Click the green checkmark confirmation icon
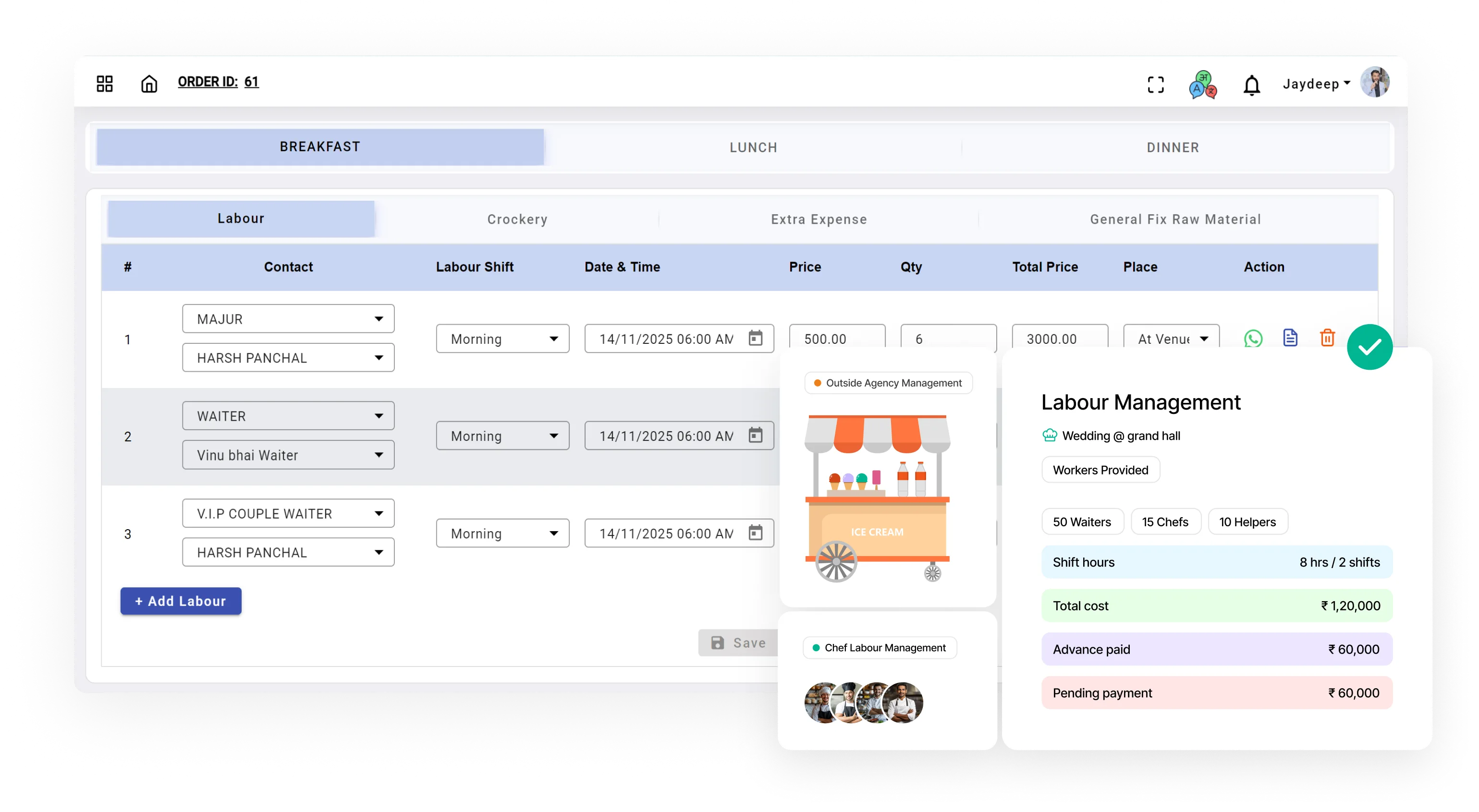1479x812 pixels. 1370,347
